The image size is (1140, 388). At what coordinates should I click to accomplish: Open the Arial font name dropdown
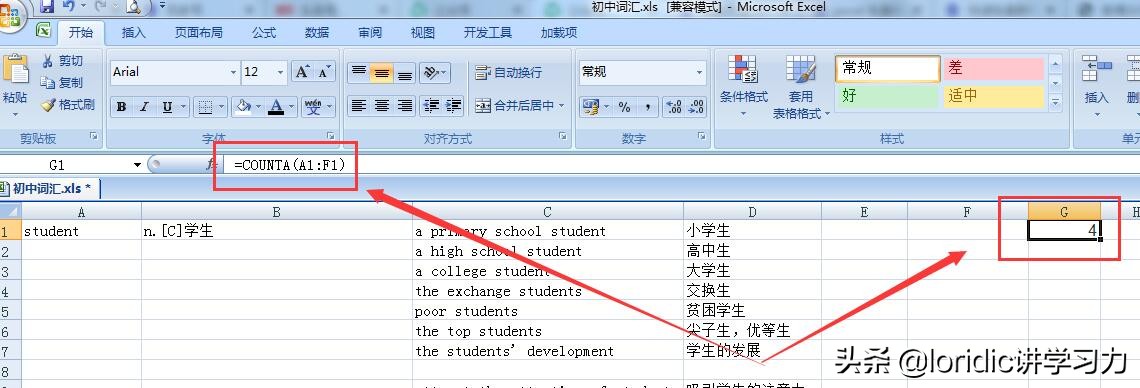tap(233, 72)
